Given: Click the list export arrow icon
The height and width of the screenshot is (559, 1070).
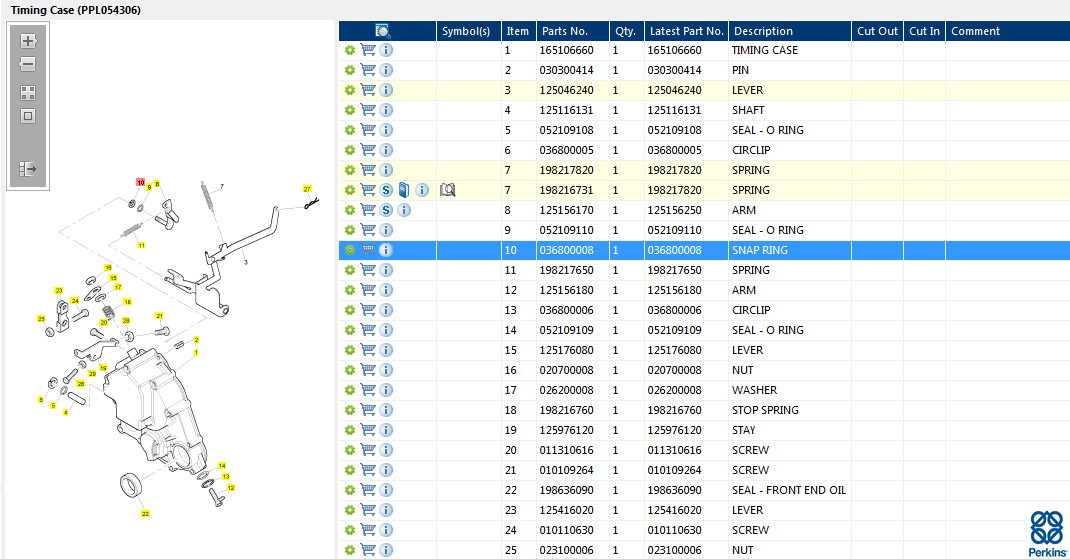Looking at the screenshot, I should [x=28, y=169].
